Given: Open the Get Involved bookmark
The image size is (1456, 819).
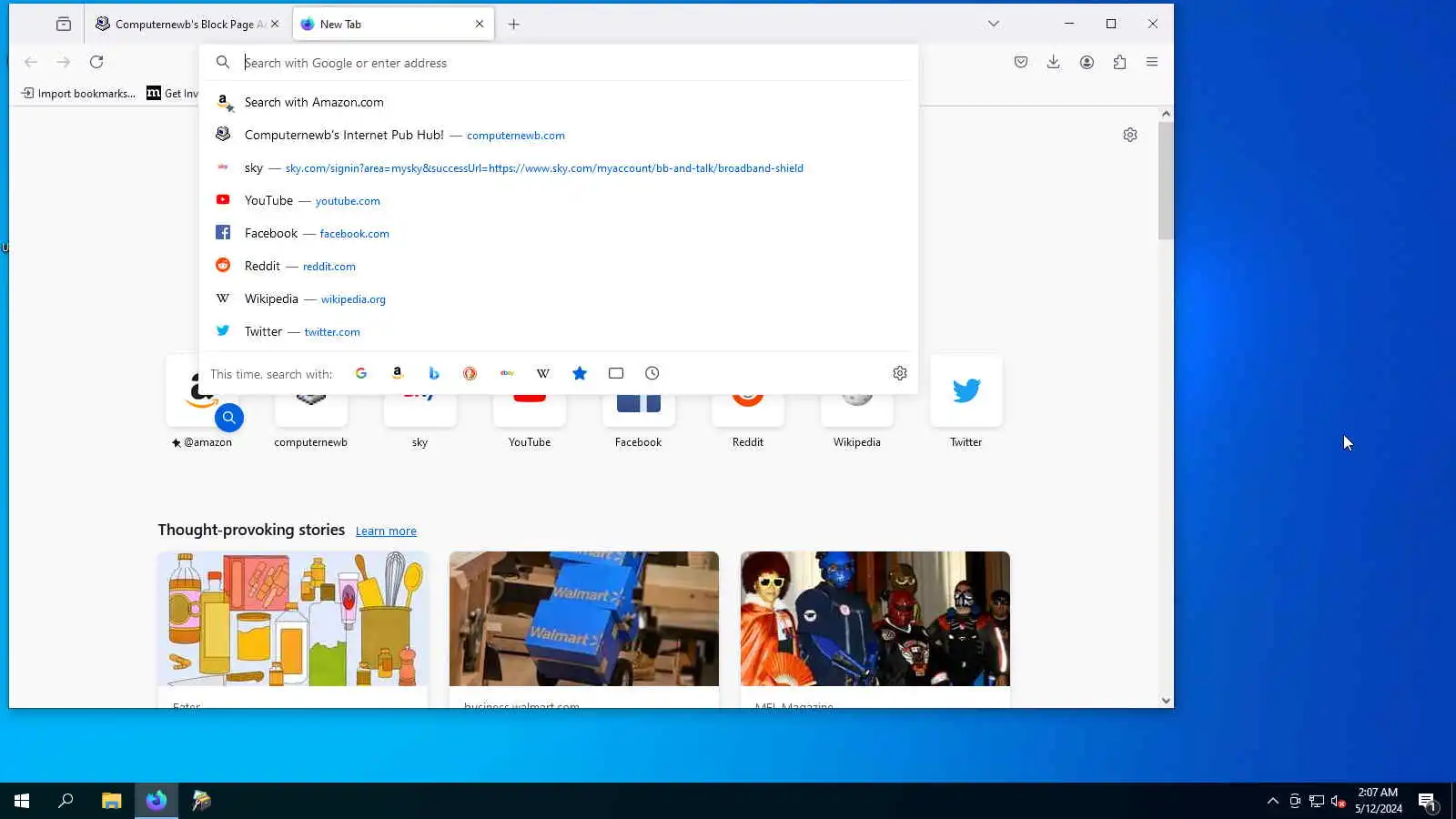Looking at the screenshot, I should coord(172,94).
